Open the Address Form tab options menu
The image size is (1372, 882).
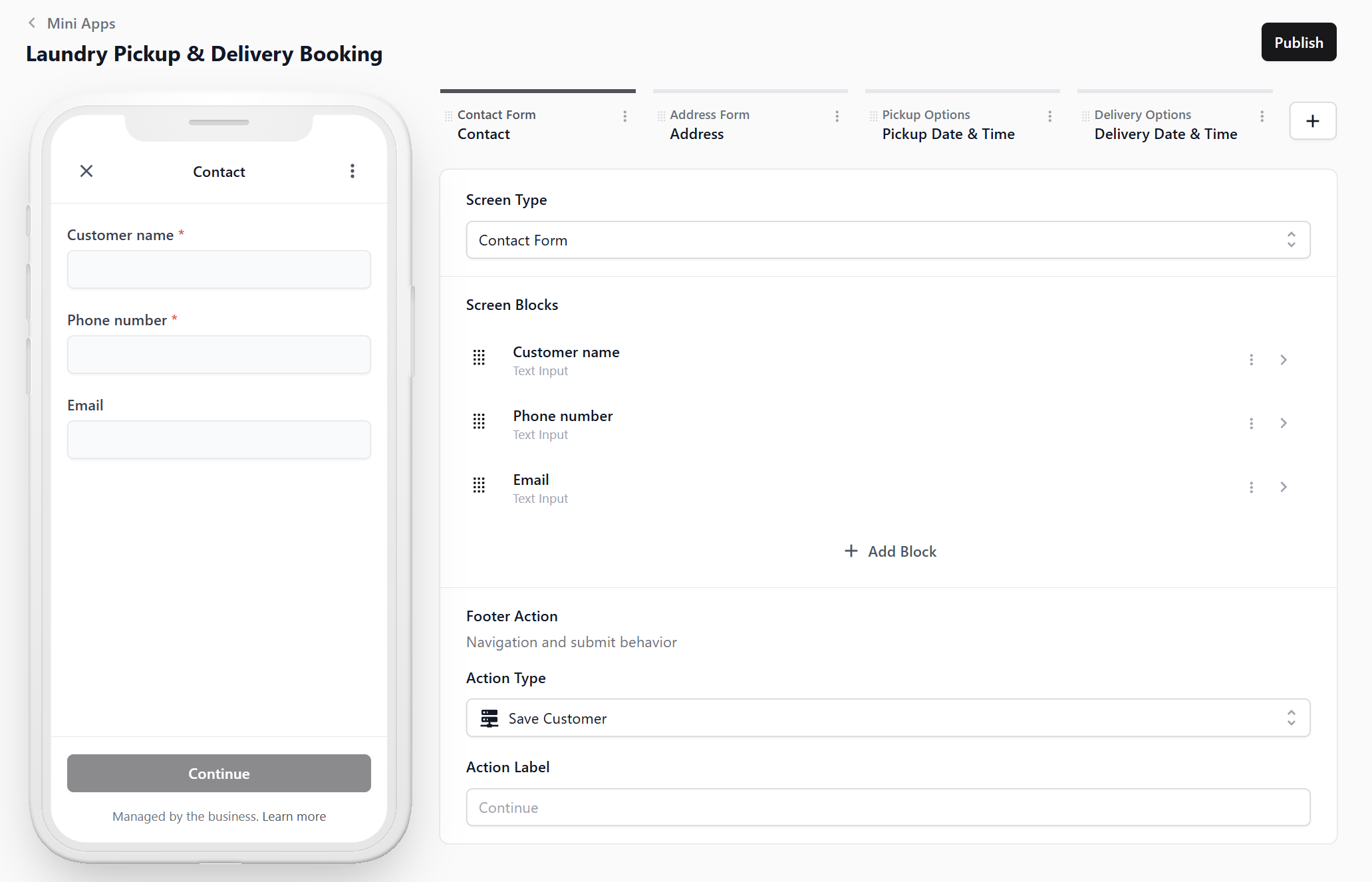[x=837, y=116]
